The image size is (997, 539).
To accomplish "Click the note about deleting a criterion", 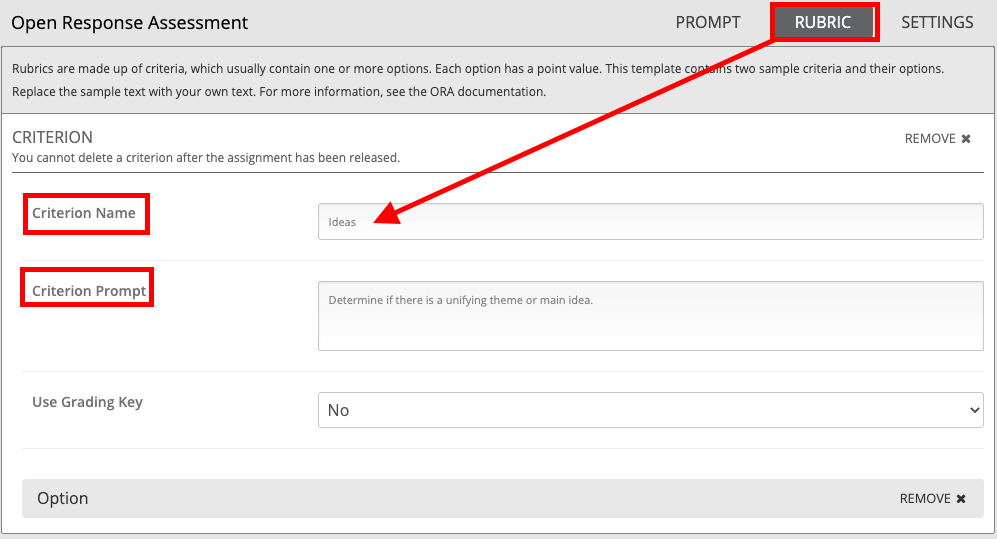I will tap(206, 158).
